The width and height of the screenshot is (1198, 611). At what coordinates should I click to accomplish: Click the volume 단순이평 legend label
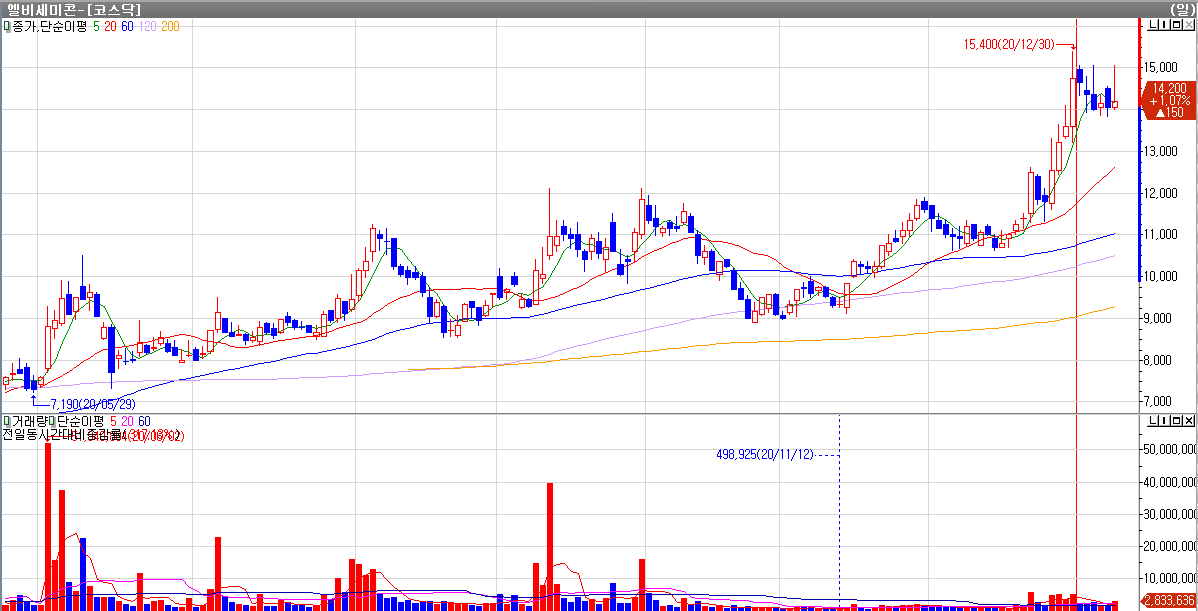(x=81, y=422)
